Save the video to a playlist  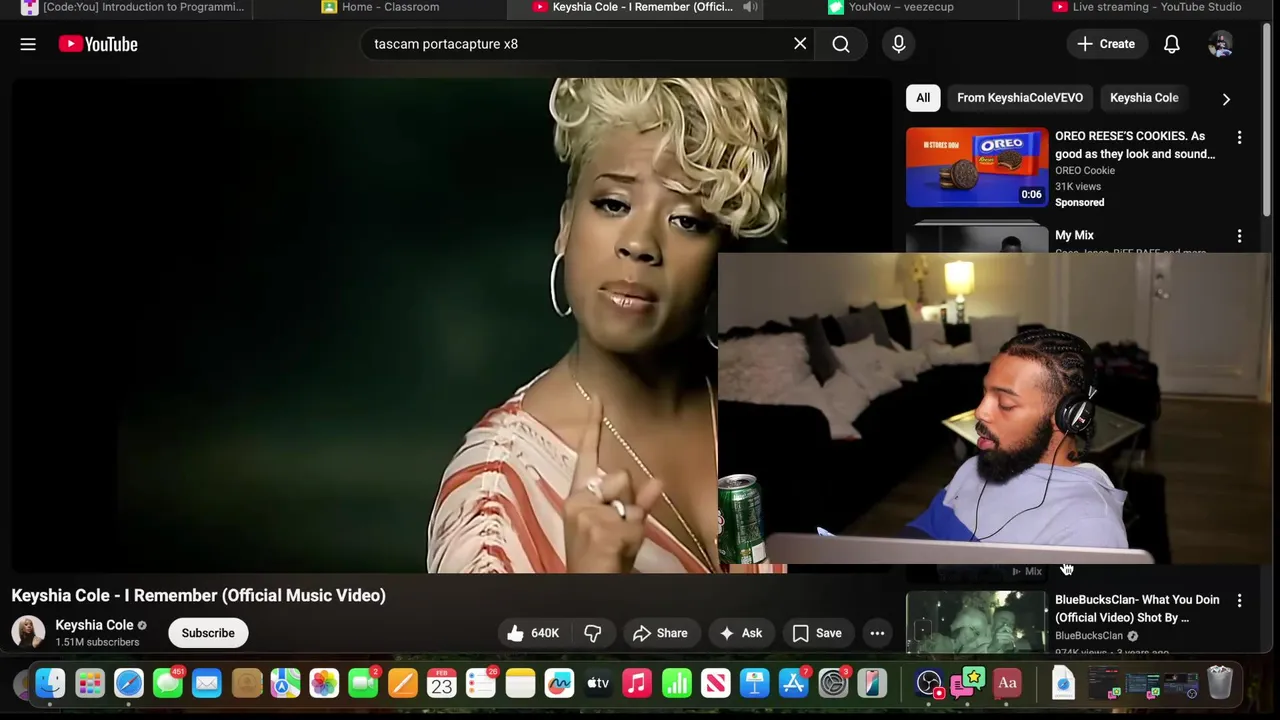817,633
